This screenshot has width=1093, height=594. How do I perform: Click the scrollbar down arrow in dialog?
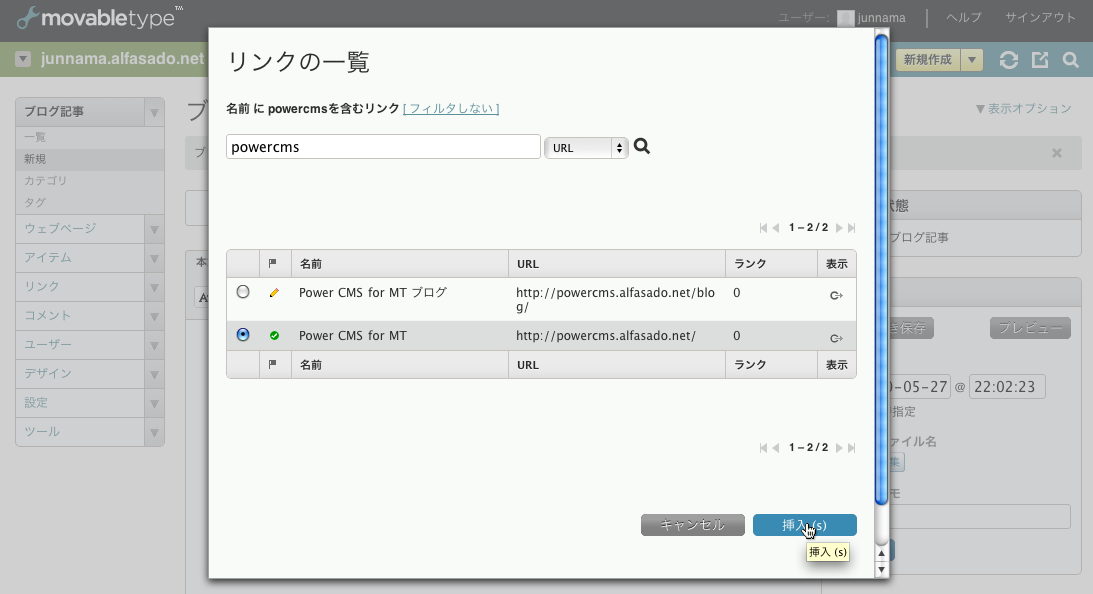click(x=881, y=569)
